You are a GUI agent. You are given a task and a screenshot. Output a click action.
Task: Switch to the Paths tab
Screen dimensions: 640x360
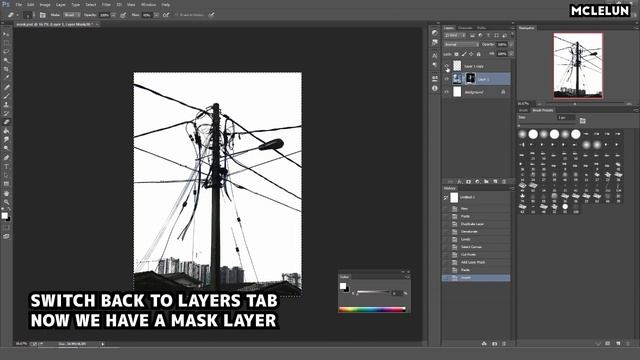pyautogui.click(x=482, y=28)
